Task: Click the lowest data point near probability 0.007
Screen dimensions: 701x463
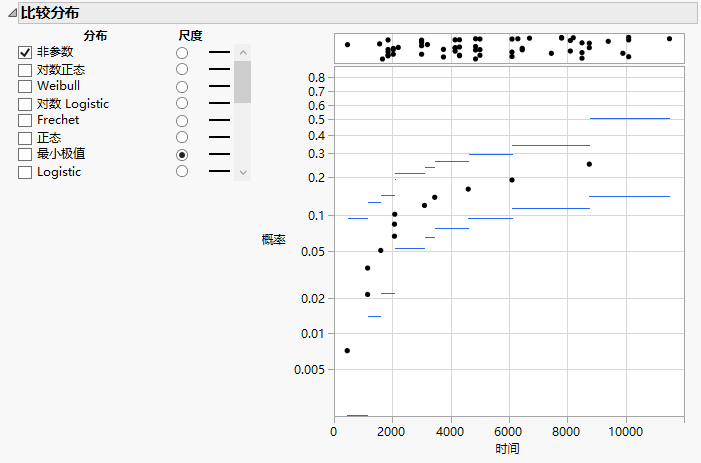Action: pyautogui.click(x=347, y=351)
